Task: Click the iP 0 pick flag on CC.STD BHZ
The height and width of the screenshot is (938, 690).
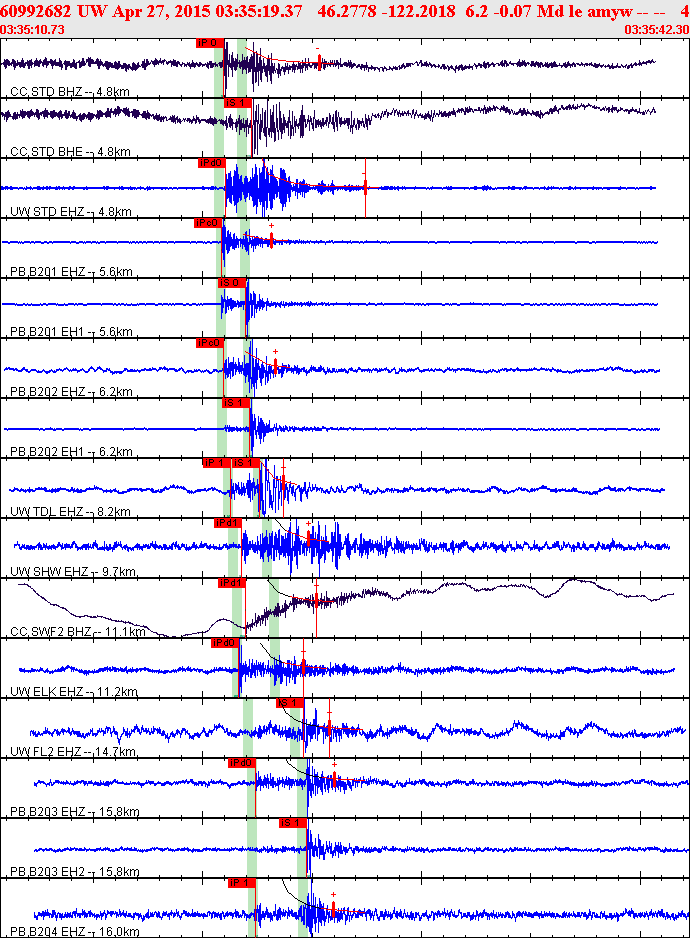Action: click(210, 43)
